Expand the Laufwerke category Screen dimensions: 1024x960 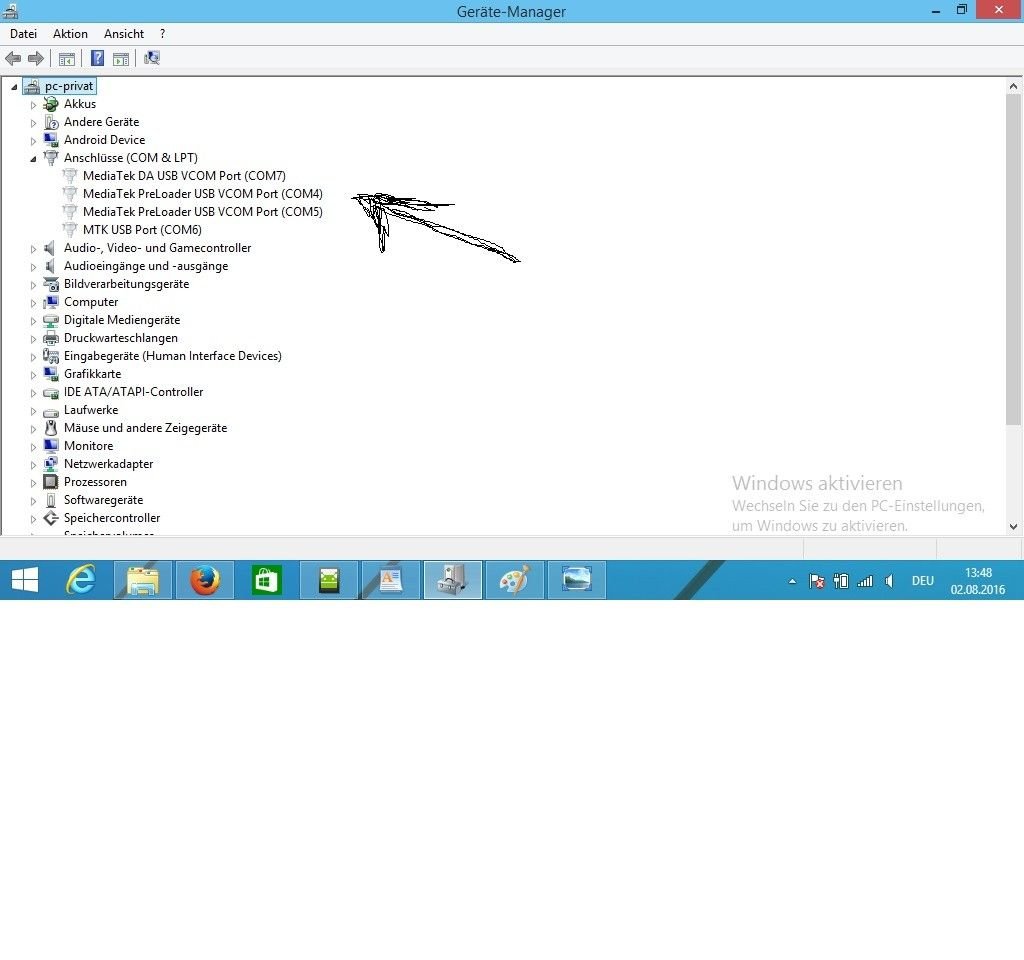(33, 411)
